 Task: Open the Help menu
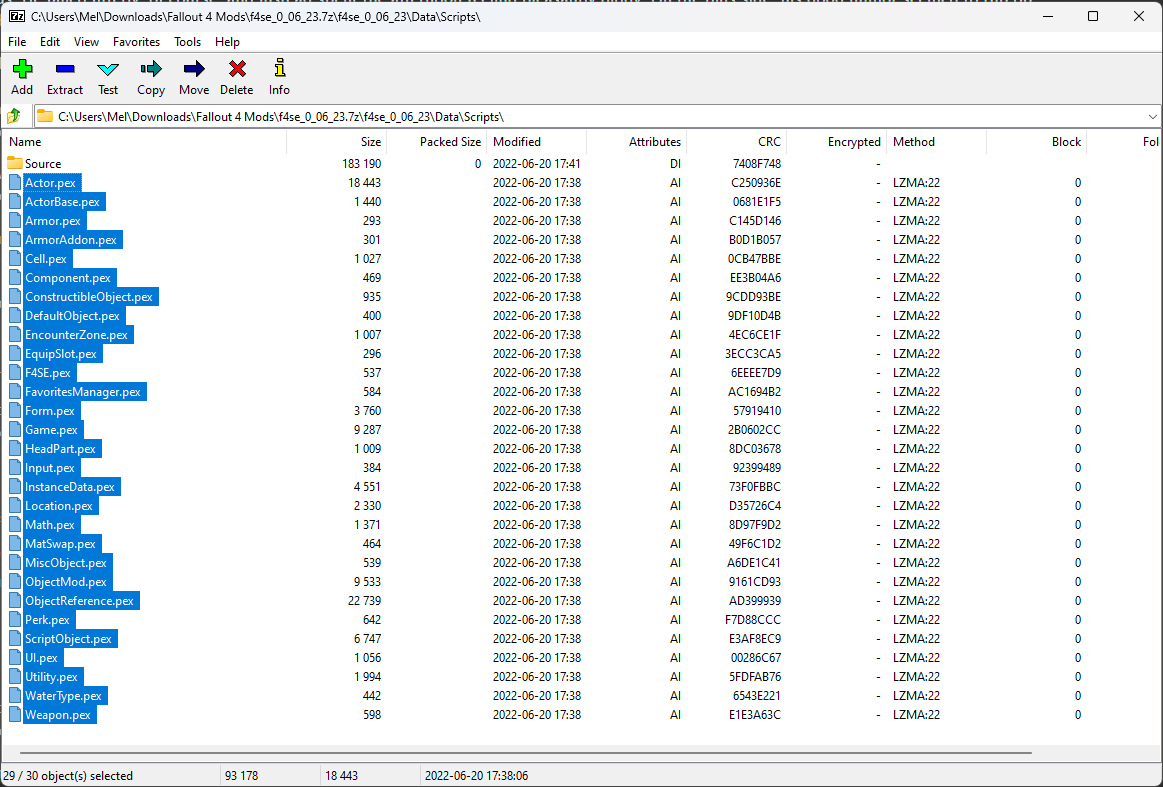coord(227,42)
